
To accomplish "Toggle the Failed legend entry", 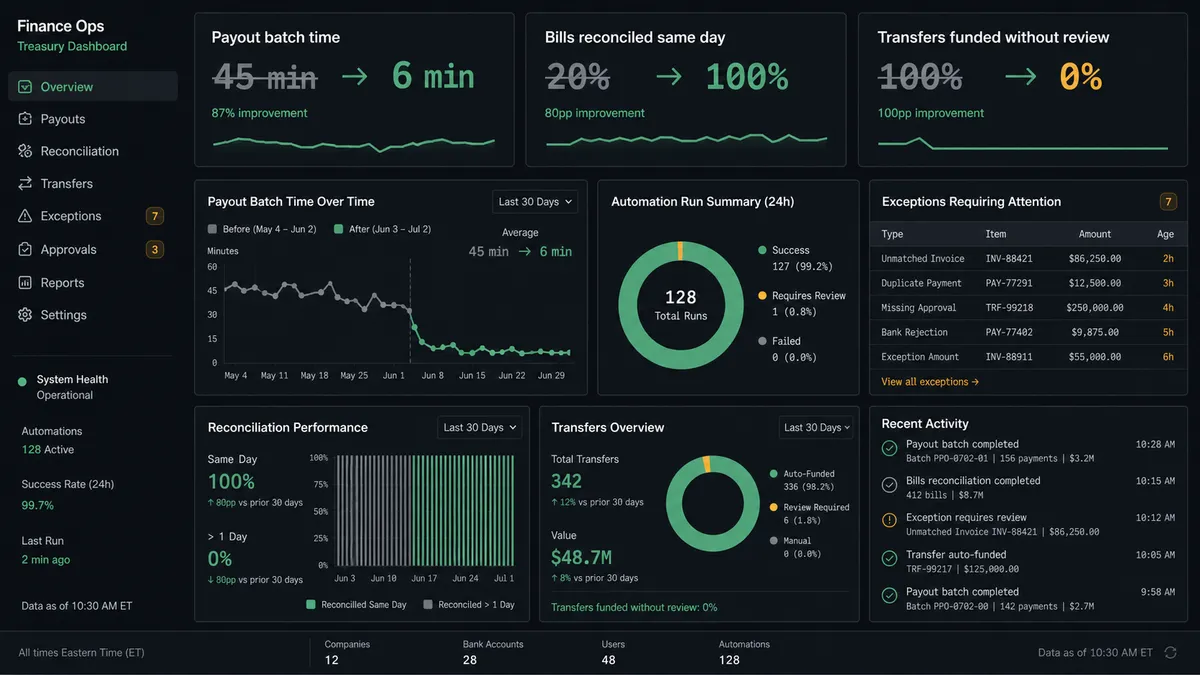I will coord(787,350).
